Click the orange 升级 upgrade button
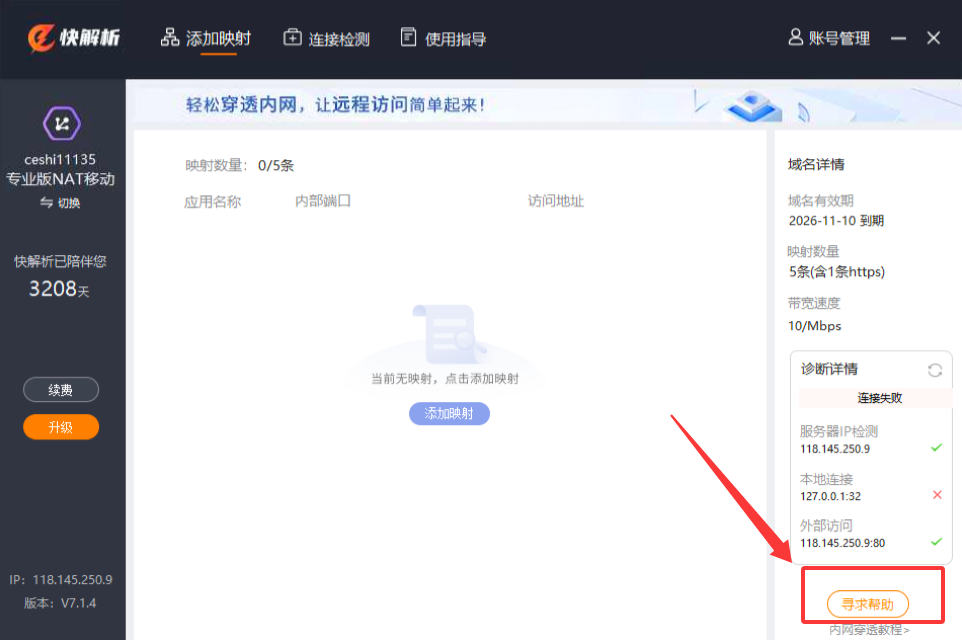Screen dimensions: 962x640 61,427
